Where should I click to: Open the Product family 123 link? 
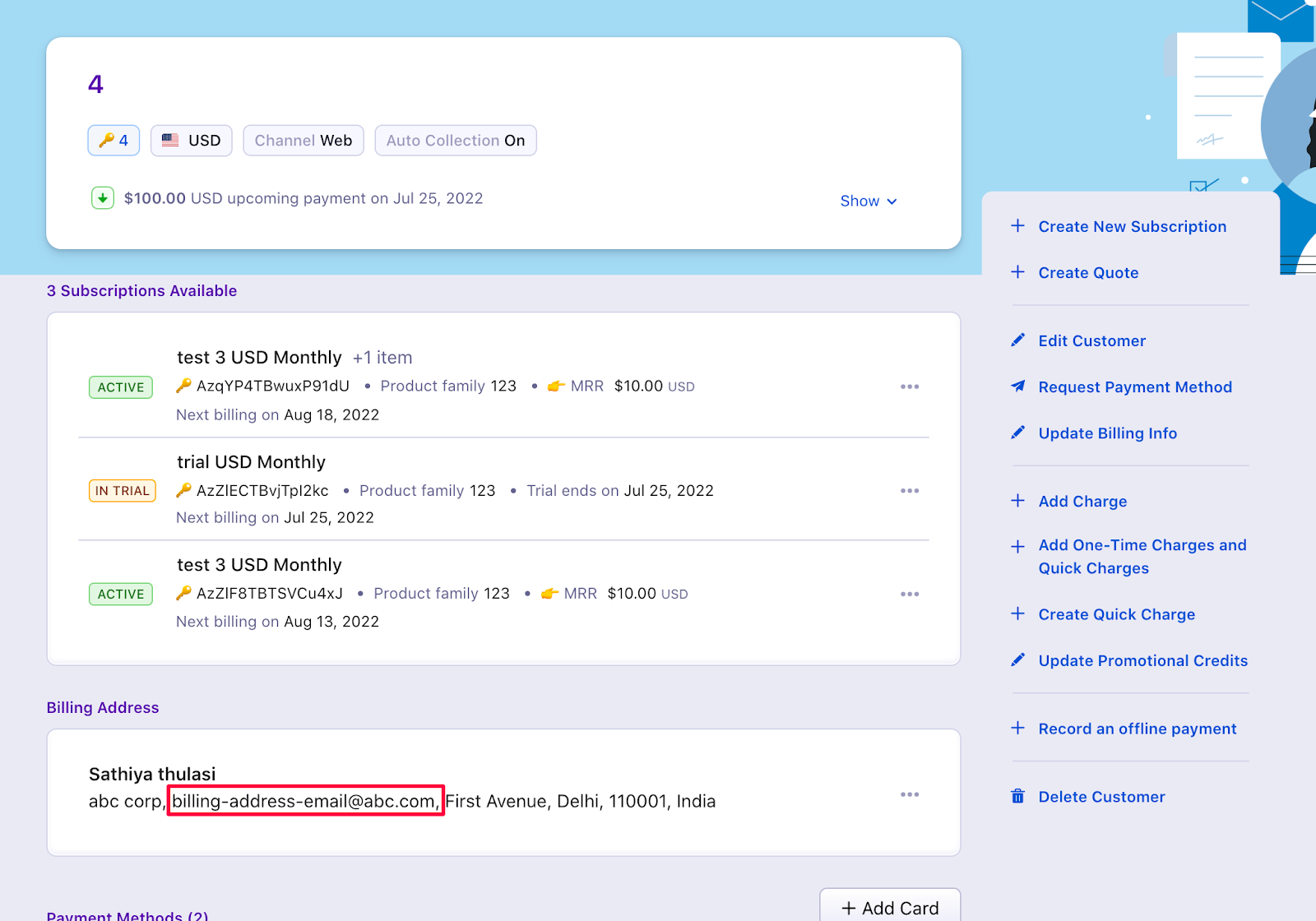[447, 386]
